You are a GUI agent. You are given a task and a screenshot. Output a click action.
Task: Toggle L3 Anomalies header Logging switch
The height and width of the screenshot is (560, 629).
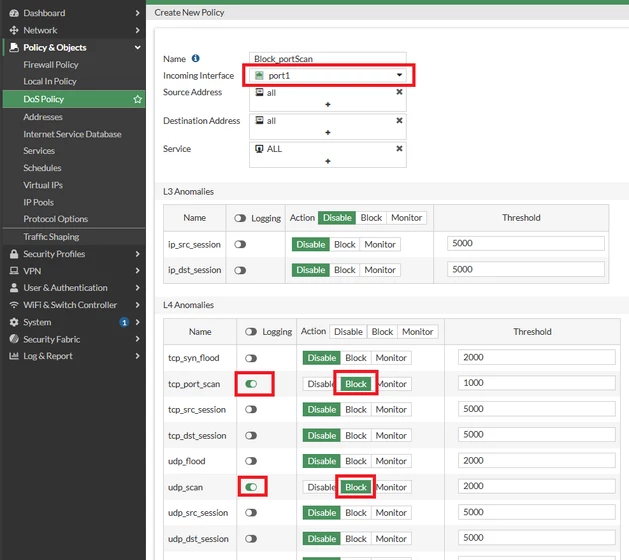[240, 218]
